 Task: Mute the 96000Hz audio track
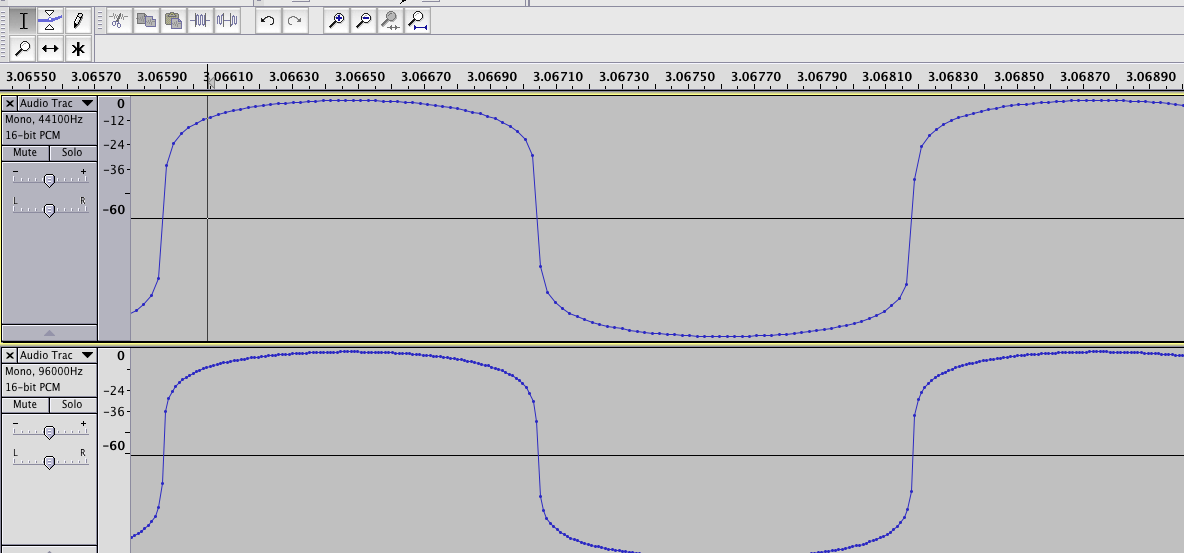(25, 405)
